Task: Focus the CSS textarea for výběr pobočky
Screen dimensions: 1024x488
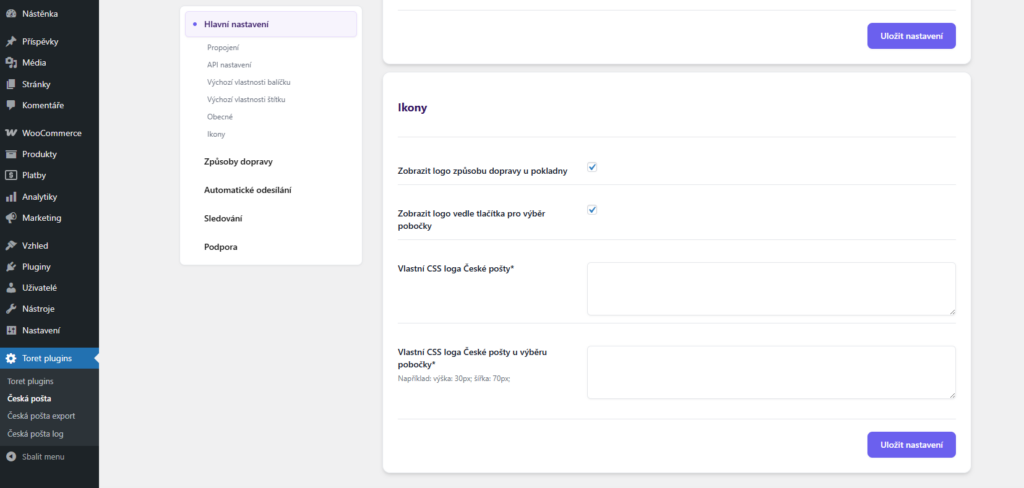Action: (770, 372)
